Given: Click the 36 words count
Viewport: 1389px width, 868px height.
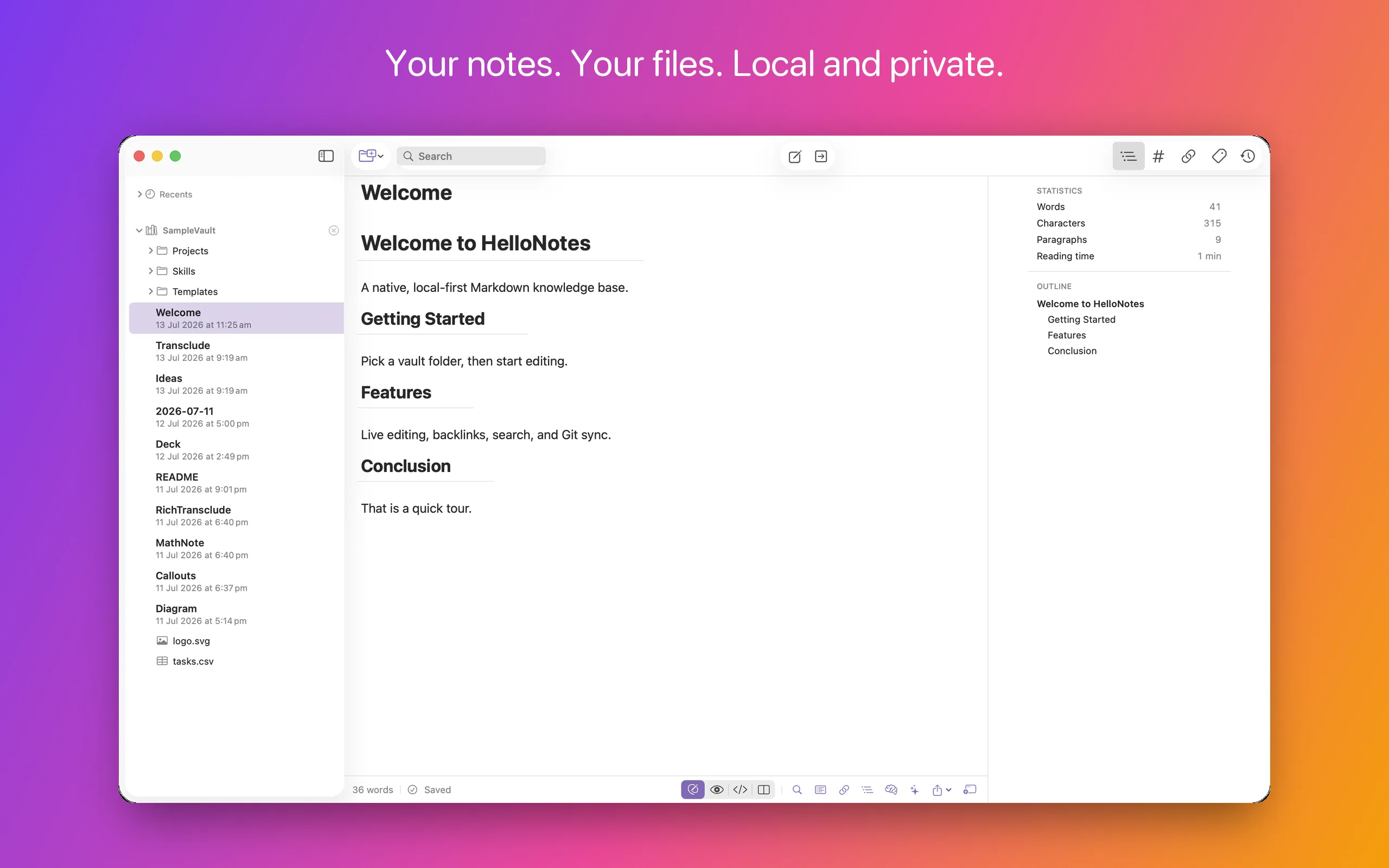Looking at the screenshot, I should click(373, 789).
